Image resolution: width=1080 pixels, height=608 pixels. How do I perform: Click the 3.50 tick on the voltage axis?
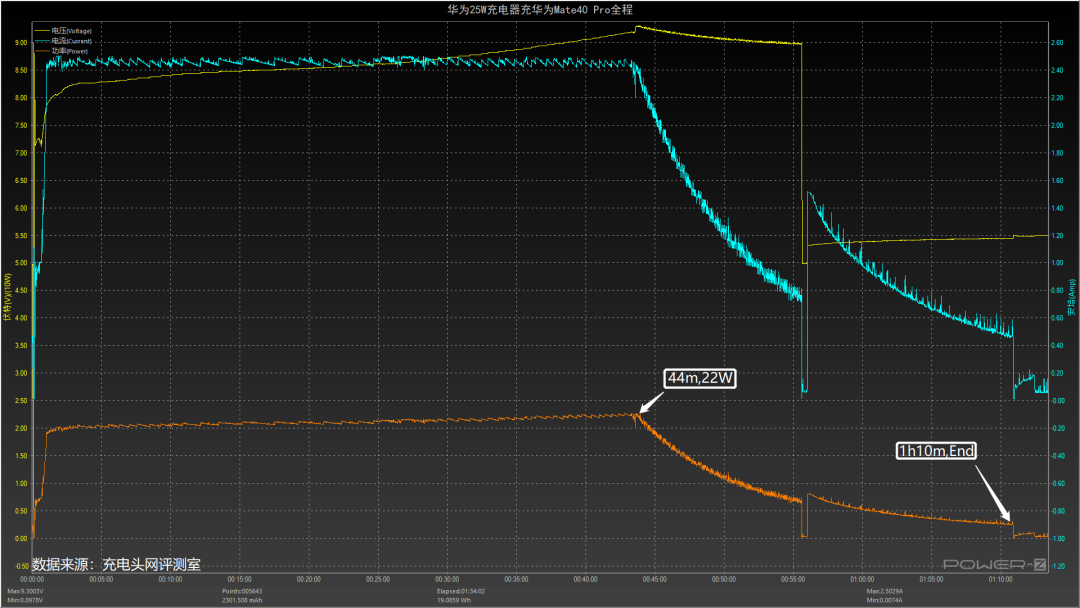click(x=21, y=346)
